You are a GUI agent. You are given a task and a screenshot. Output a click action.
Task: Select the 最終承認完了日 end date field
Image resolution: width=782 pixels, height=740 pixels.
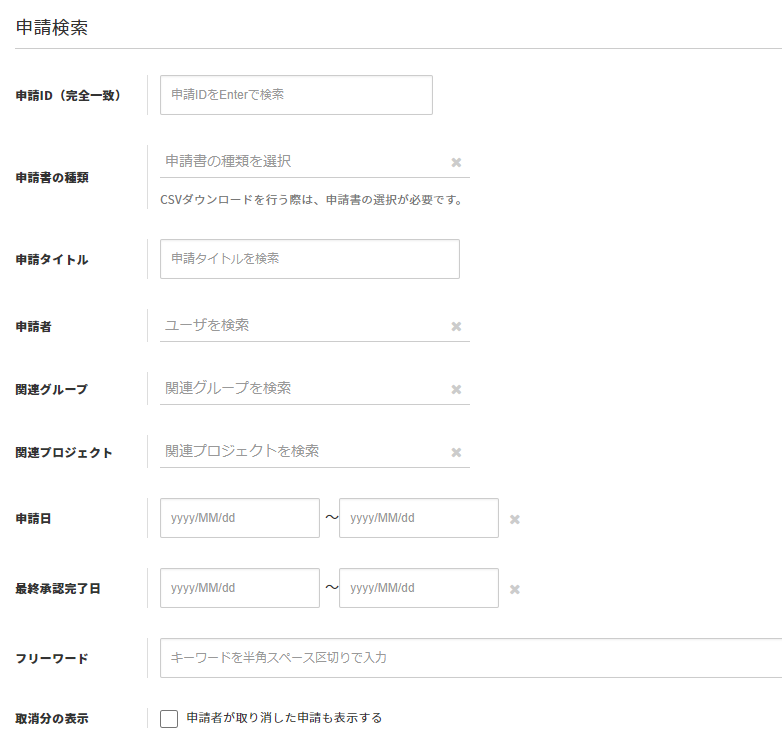[x=418, y=588]
